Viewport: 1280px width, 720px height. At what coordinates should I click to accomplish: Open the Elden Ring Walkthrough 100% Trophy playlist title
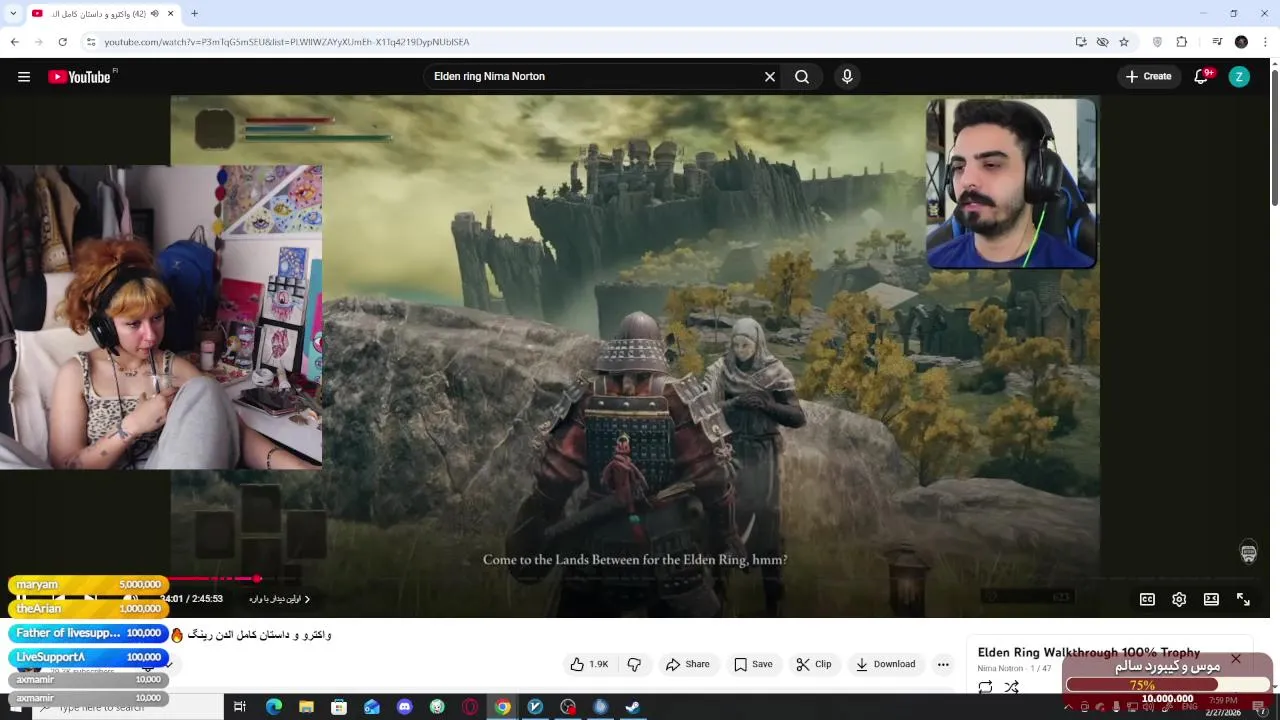coord(1088,652)
